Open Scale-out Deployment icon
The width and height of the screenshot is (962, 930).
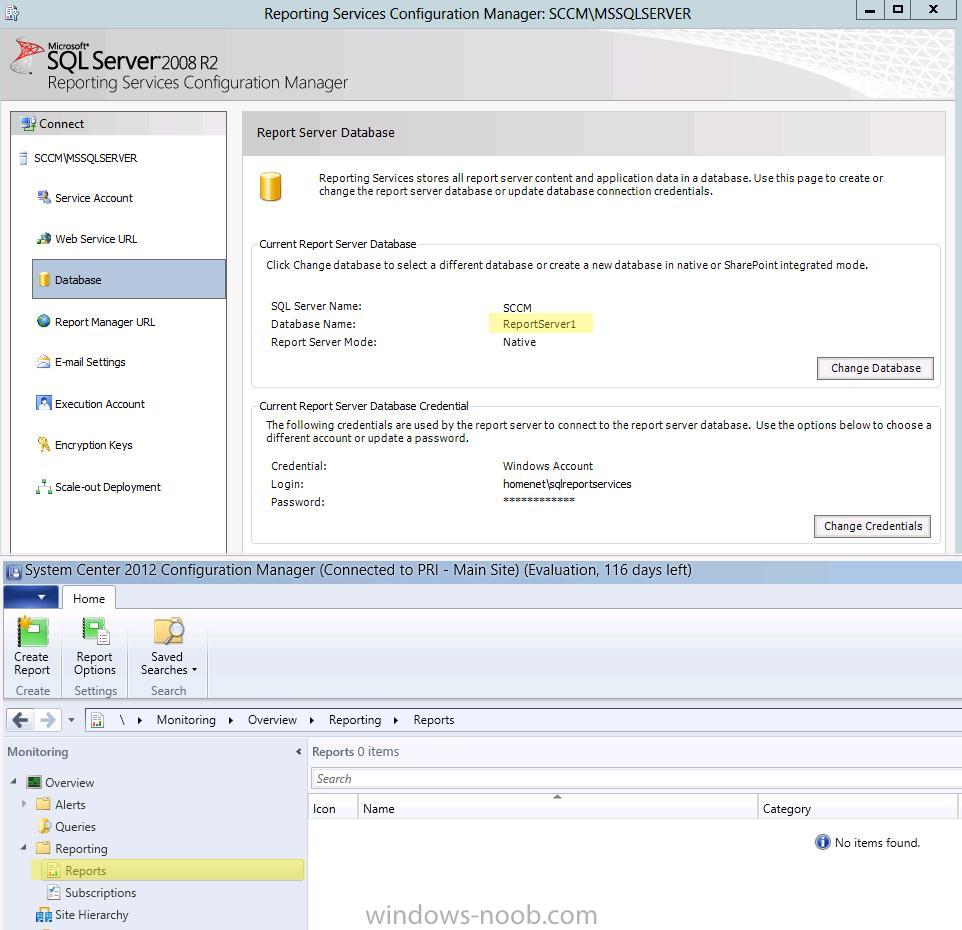coord(44,486)
